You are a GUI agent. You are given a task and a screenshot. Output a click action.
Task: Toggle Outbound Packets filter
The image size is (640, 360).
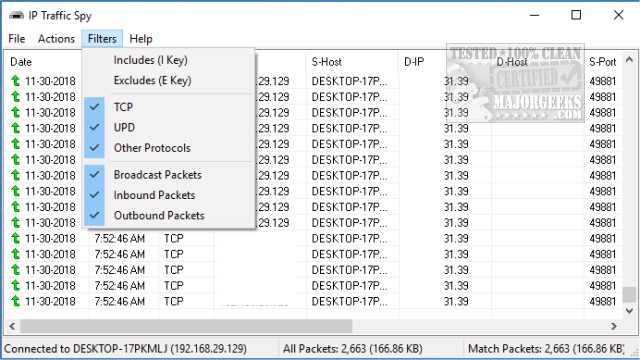pos(169,216)
